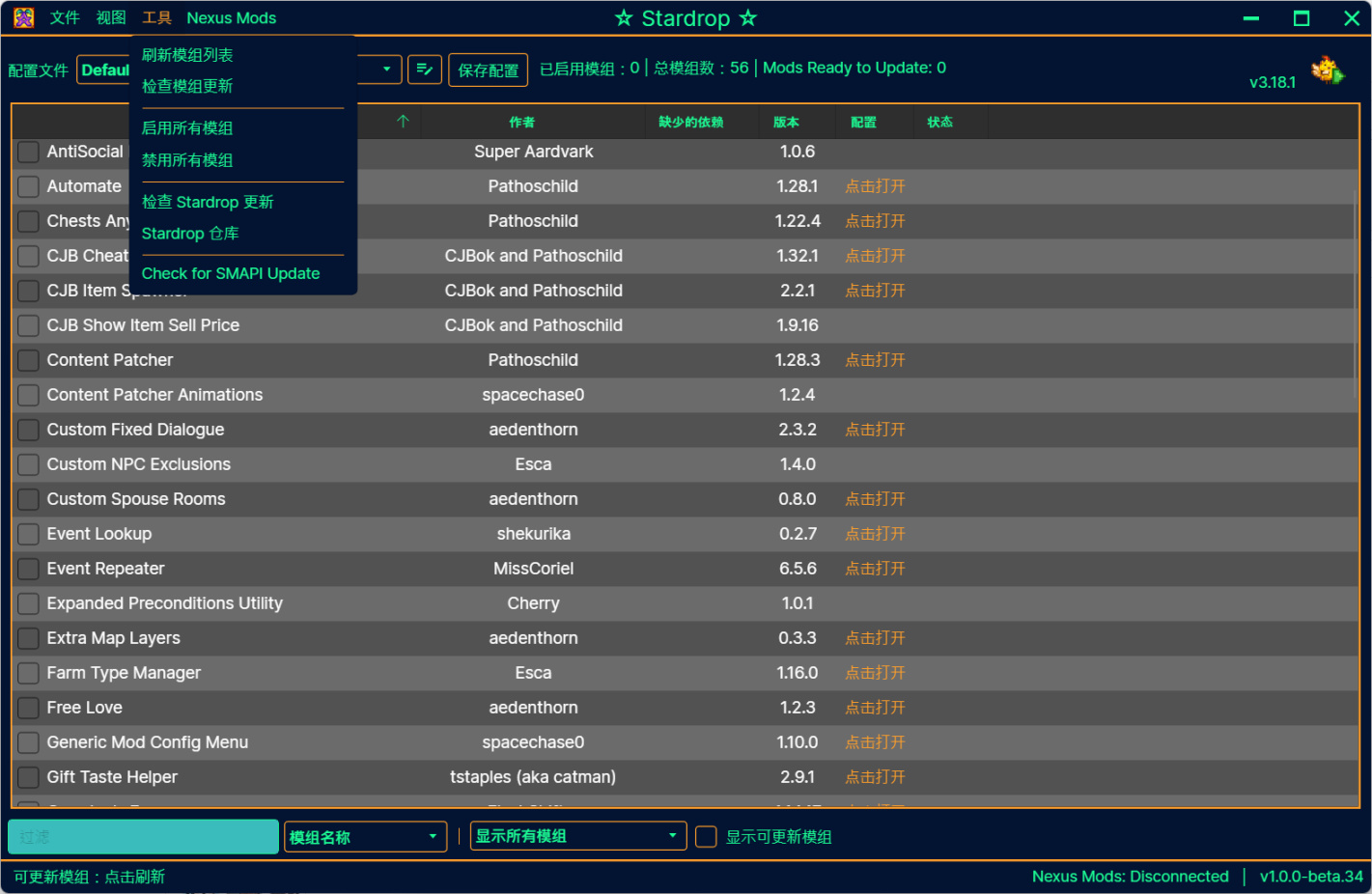Open config via 点击打开 for Automate

click(x=876, y=186)
